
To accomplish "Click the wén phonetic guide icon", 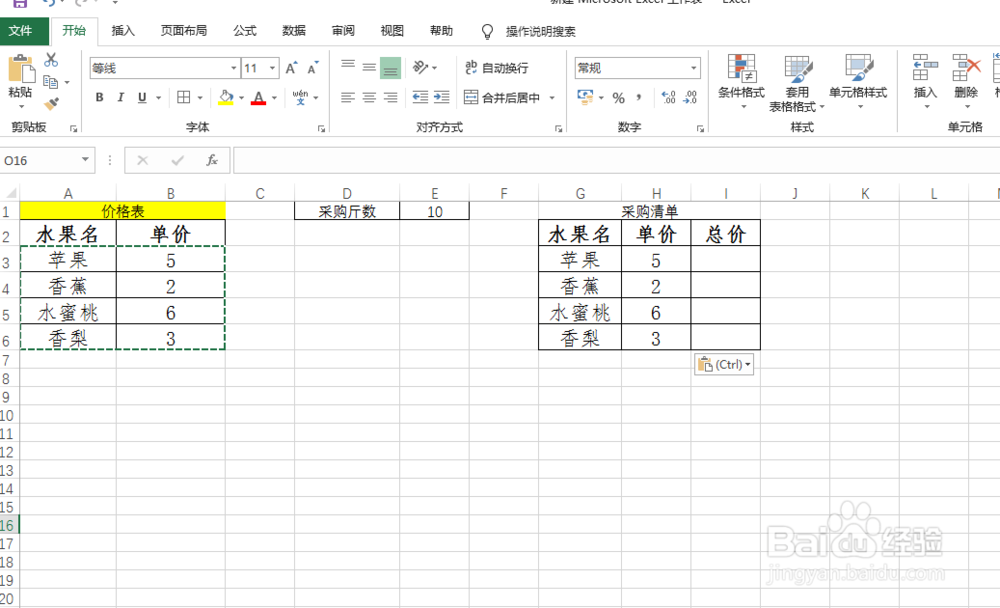I will point(300,98).
